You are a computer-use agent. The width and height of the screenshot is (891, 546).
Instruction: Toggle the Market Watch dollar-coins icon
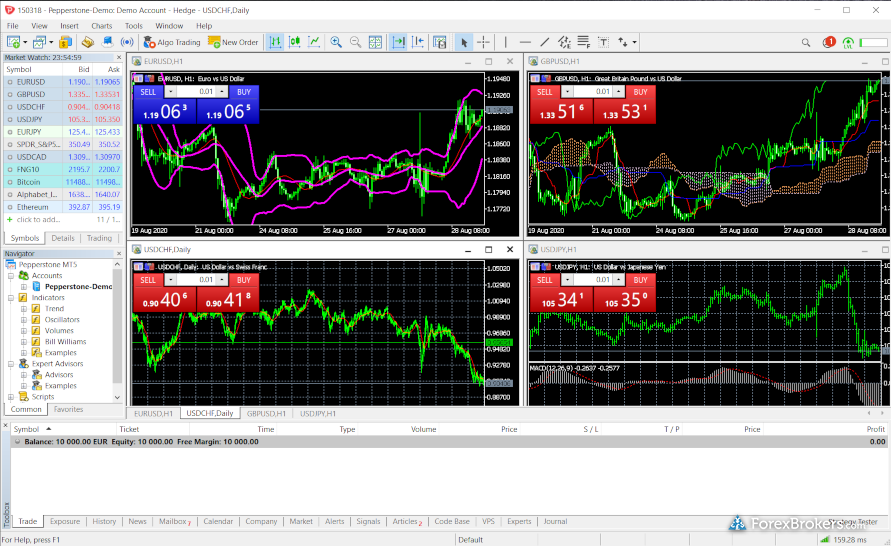pos(66,42)
